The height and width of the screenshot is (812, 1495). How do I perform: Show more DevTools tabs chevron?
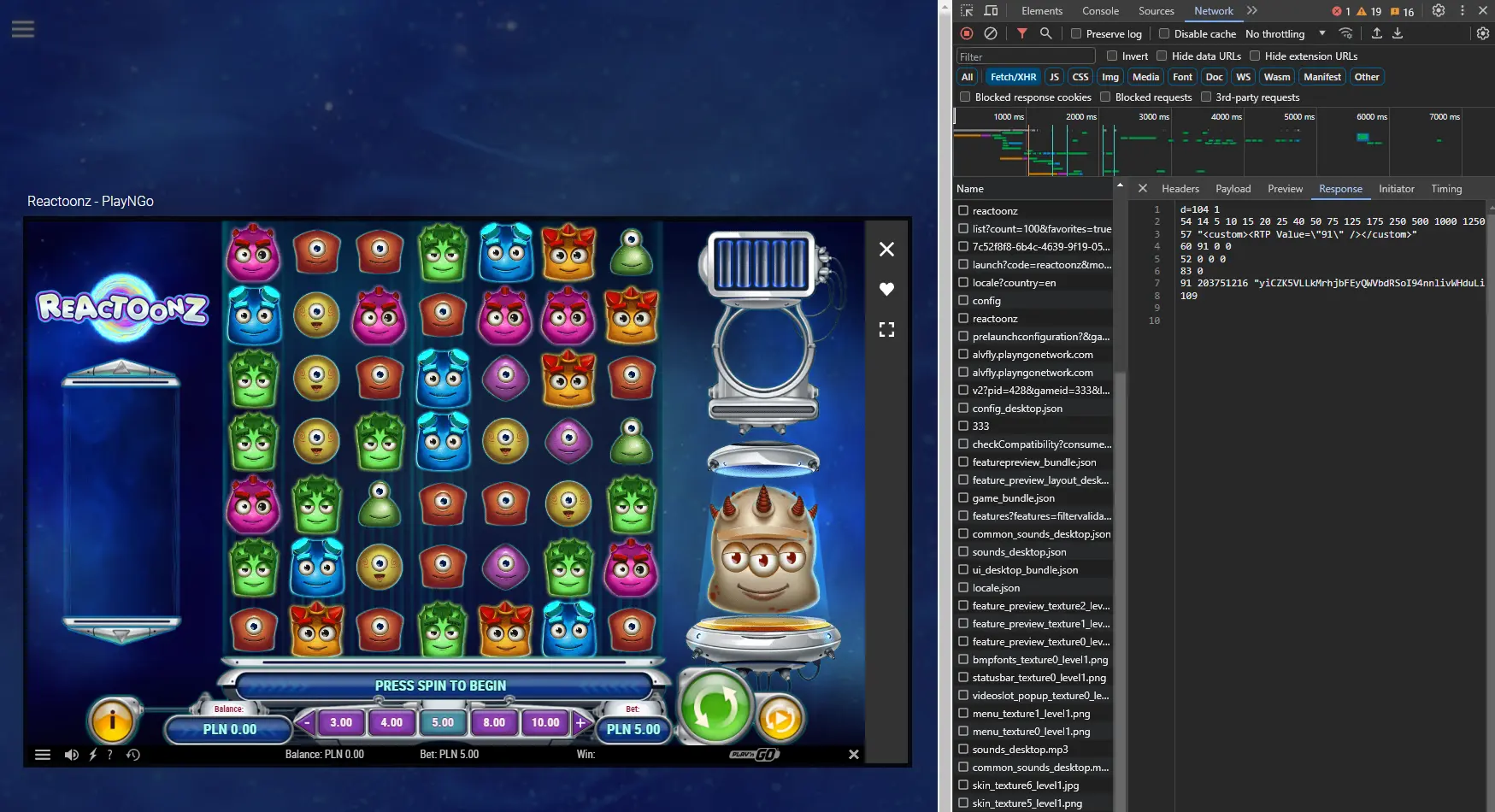[1252, 11]
